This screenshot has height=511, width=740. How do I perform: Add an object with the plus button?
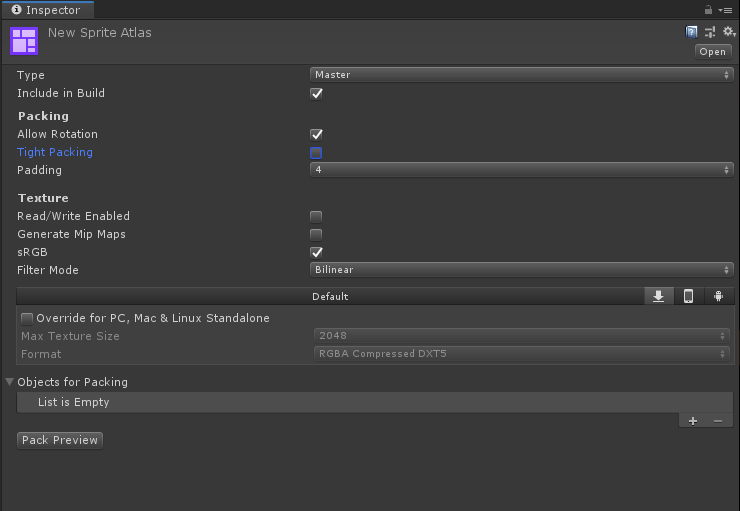(693, 421)
